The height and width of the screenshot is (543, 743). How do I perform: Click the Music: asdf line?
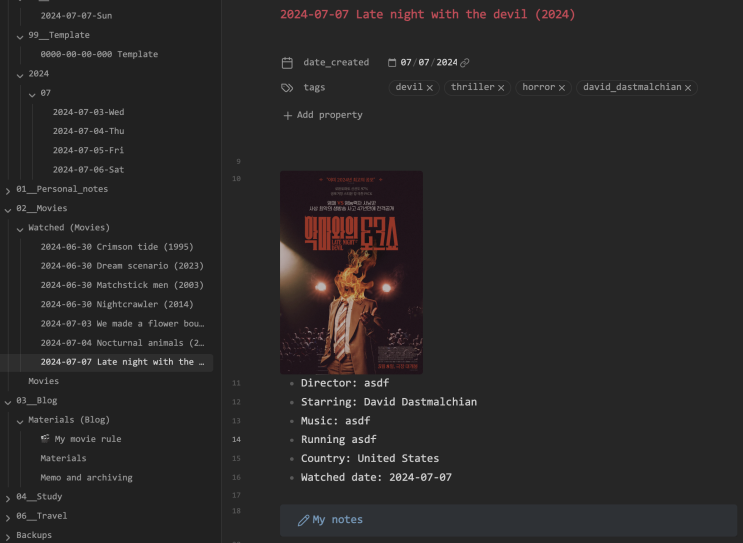coord(335,421)
